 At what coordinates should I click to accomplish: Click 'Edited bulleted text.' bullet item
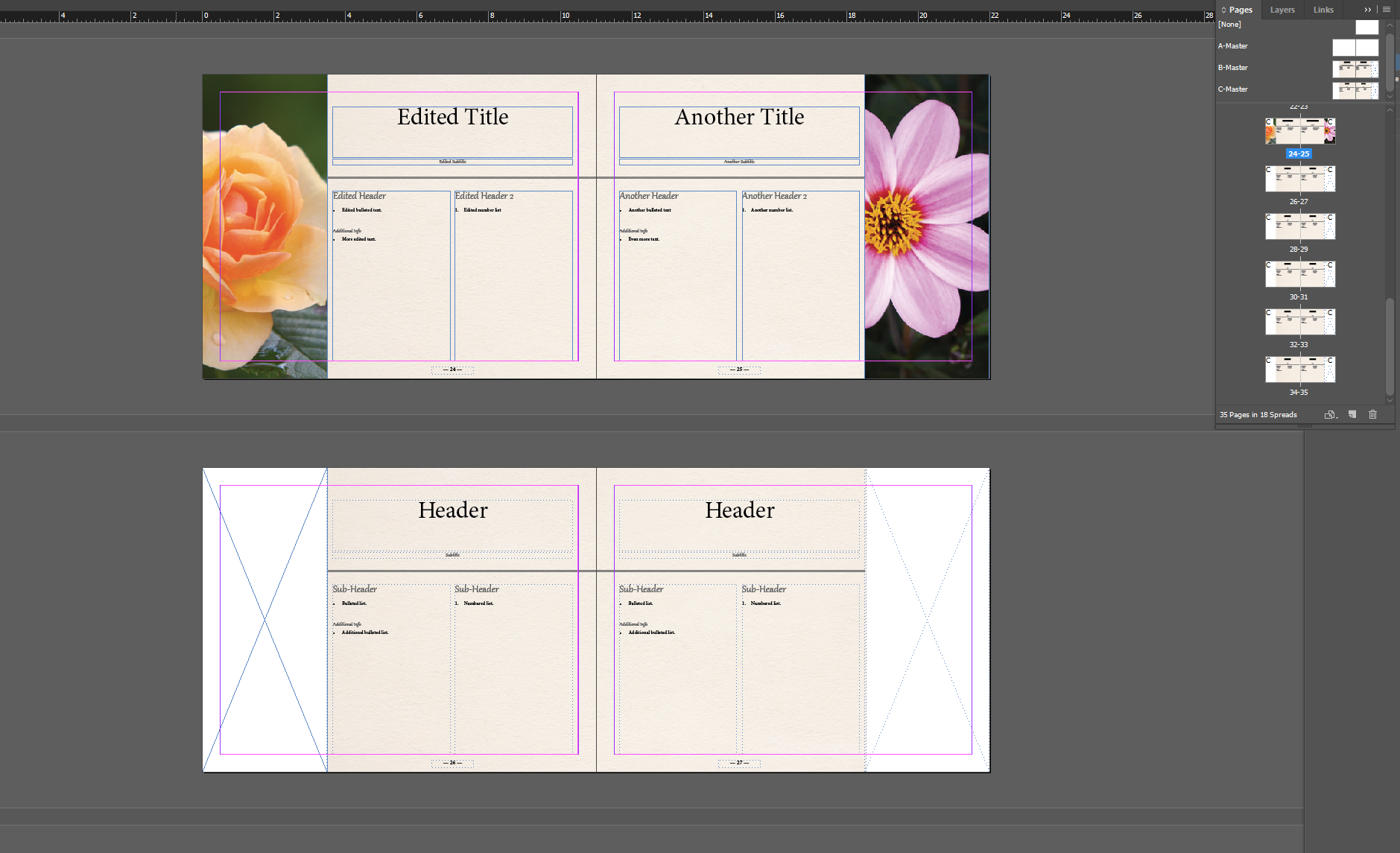[361, 210]
